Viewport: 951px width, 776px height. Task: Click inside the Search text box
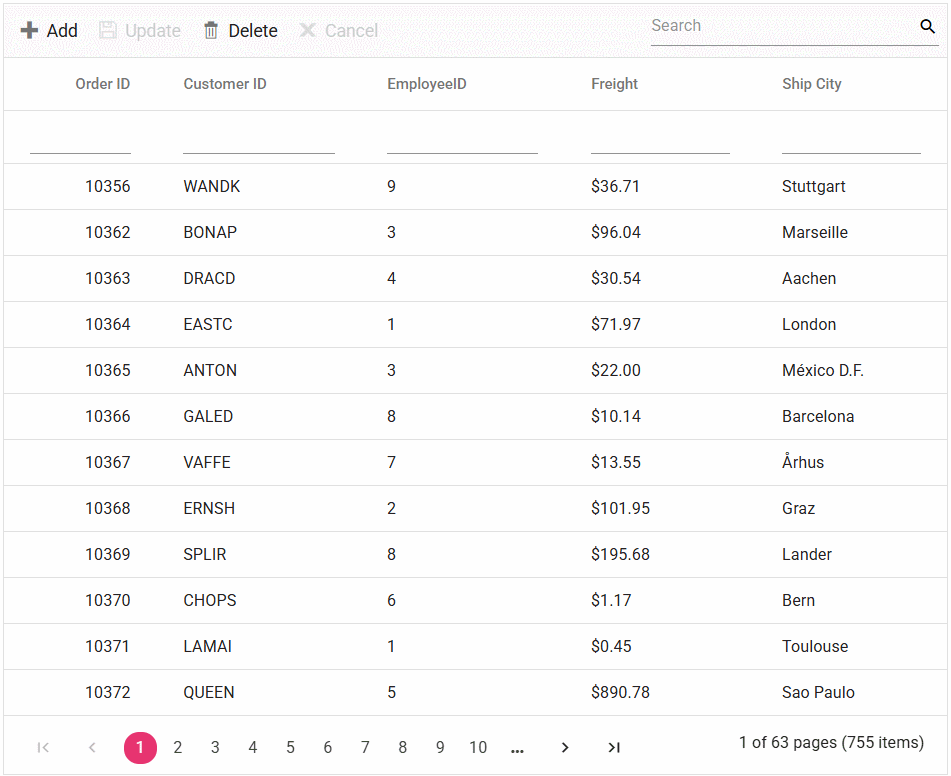tap(780, 27)
